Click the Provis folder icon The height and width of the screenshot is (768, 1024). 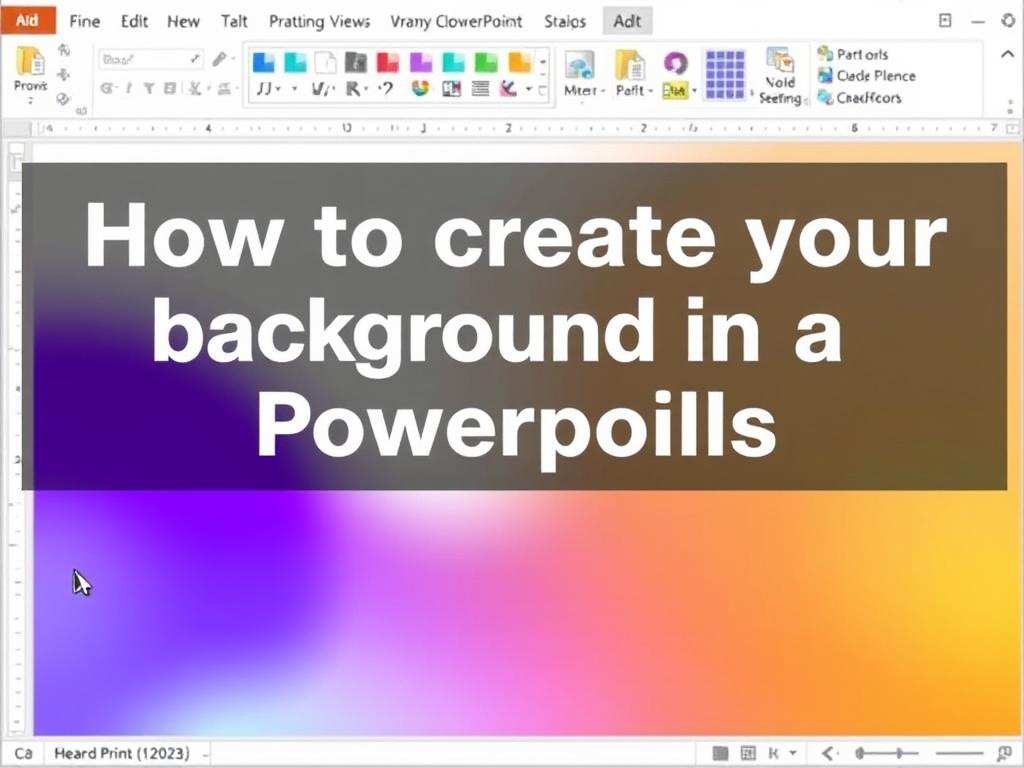[30, 61]
